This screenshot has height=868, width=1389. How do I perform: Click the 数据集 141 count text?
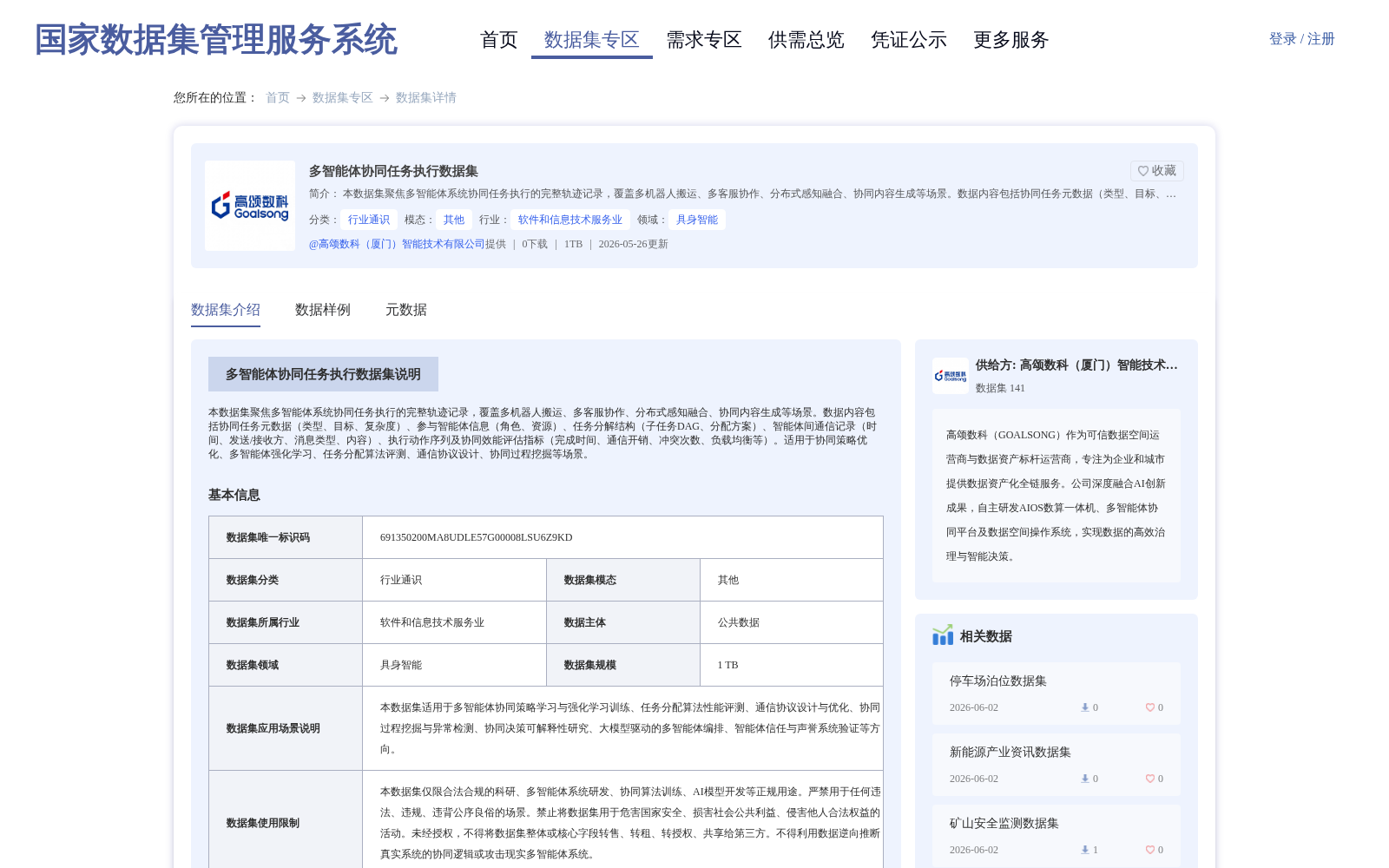(x=1000, y=388)
